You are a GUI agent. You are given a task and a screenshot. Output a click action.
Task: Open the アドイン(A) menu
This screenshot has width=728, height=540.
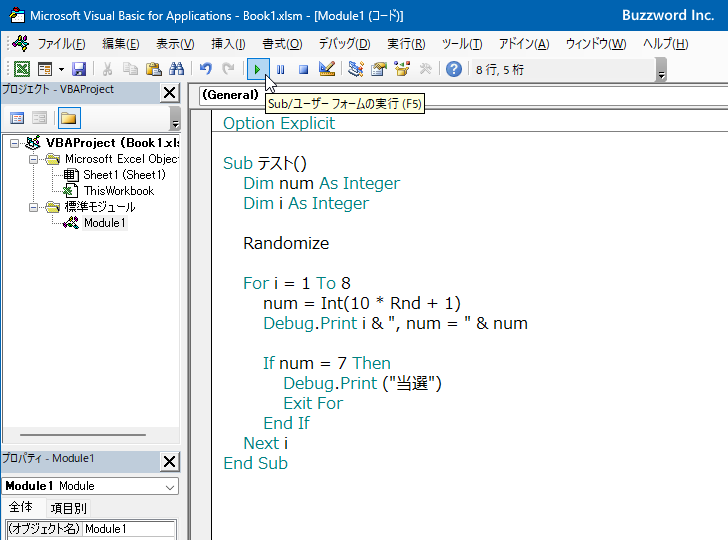[x=524, y=44]
